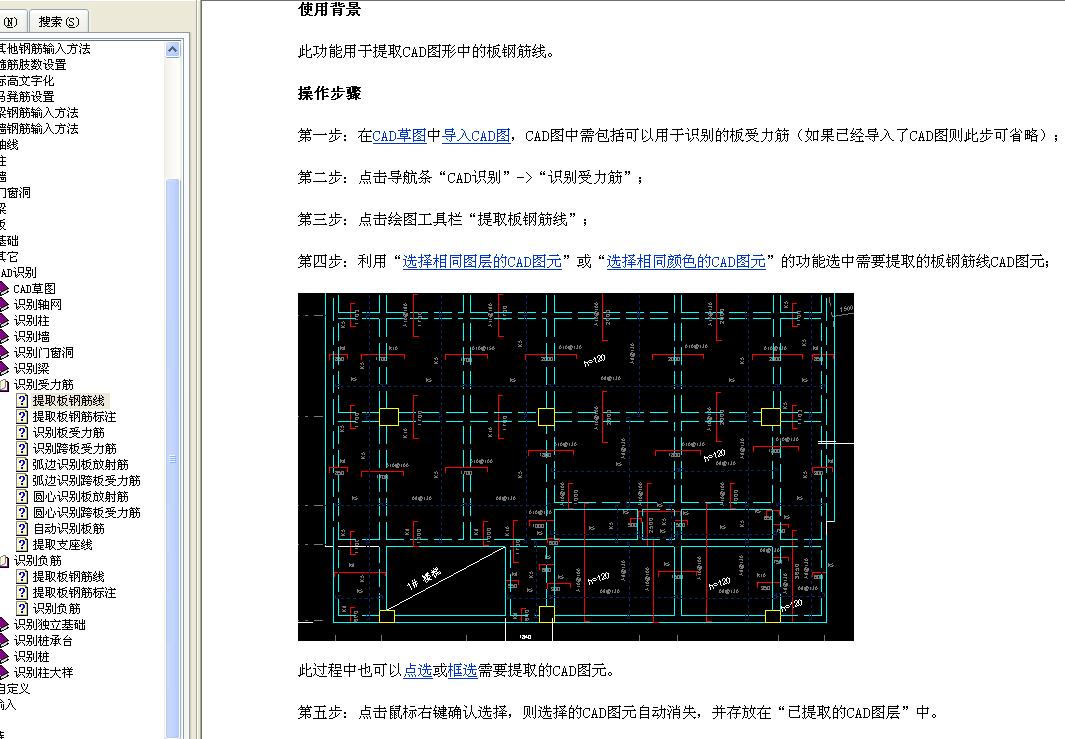The height and width of the screenshot is (739, 1065).
Task: Click the book icon beside 识别独立基础
Action: [4, 624]
